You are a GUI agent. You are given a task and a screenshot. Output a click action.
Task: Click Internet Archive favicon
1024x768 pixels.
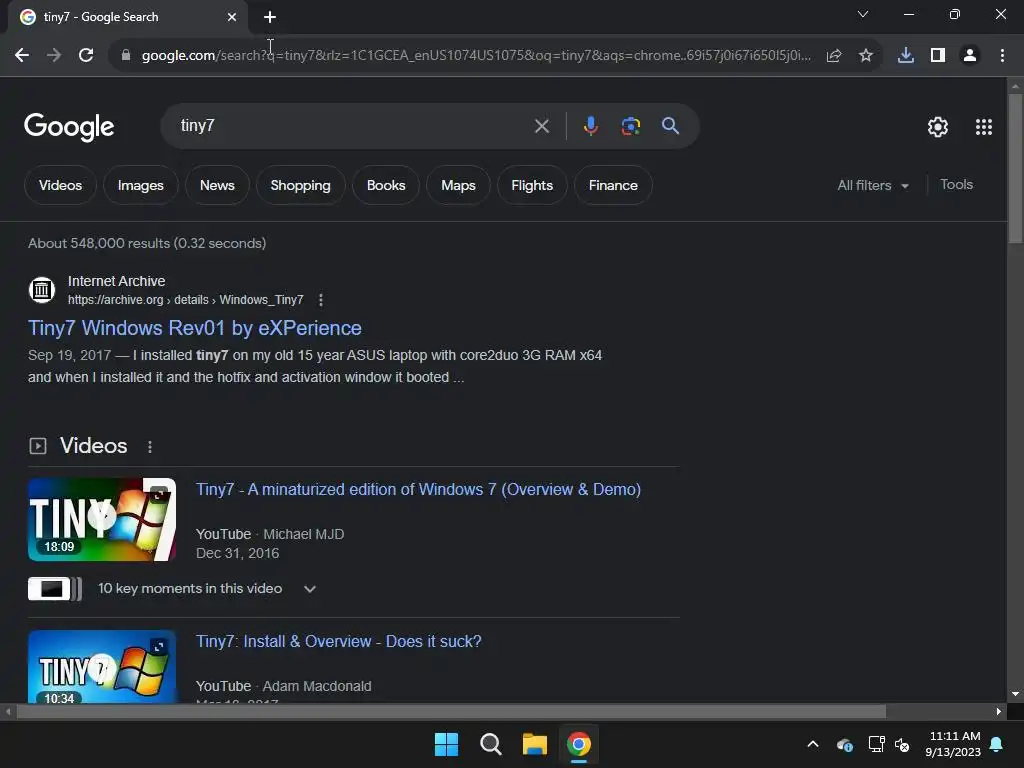click(x=42, y=289)
